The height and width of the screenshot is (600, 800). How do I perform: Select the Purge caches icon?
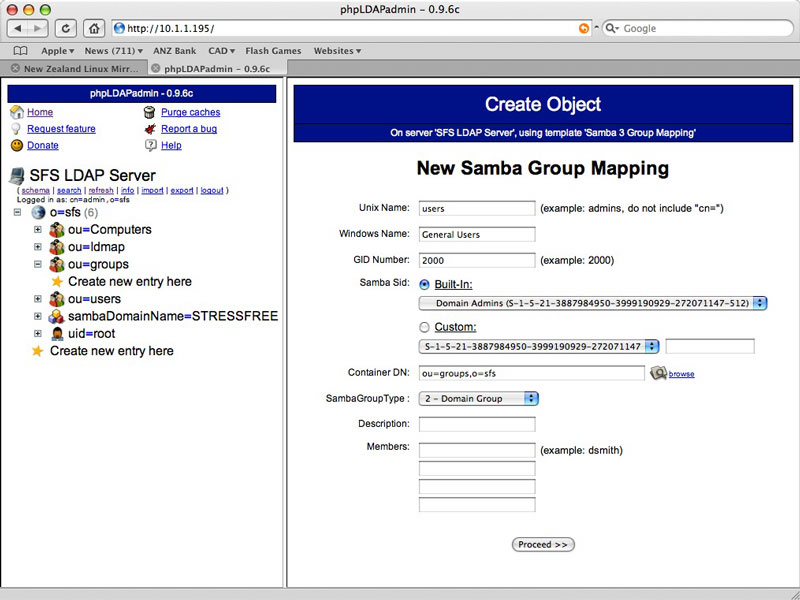point(152,112)
